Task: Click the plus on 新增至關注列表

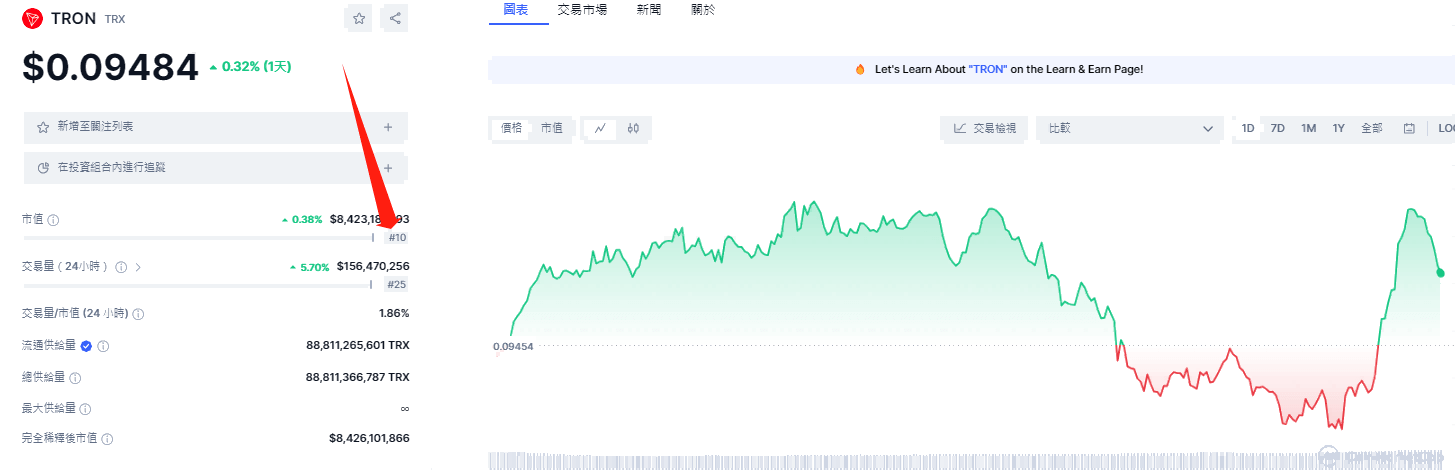Action: tap(388, 127)
